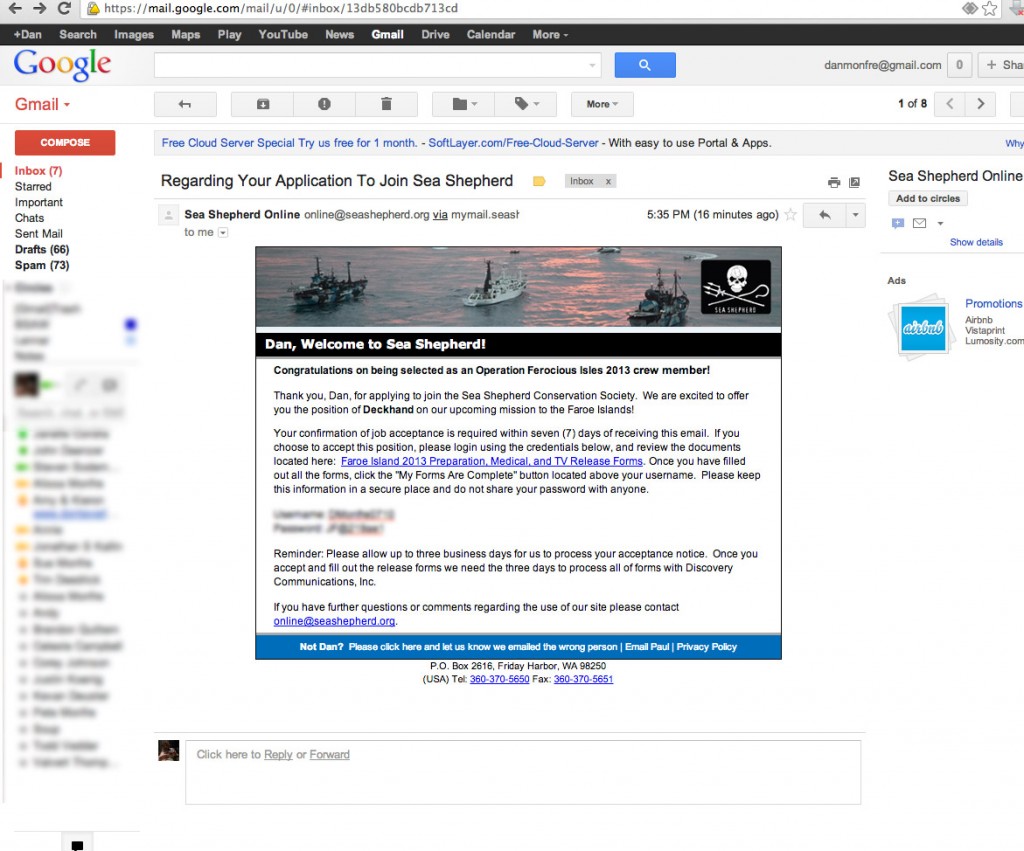Screen dimensions: 1024x851
Task: Show the older conversation with right chevron
Action: point(980,104)
